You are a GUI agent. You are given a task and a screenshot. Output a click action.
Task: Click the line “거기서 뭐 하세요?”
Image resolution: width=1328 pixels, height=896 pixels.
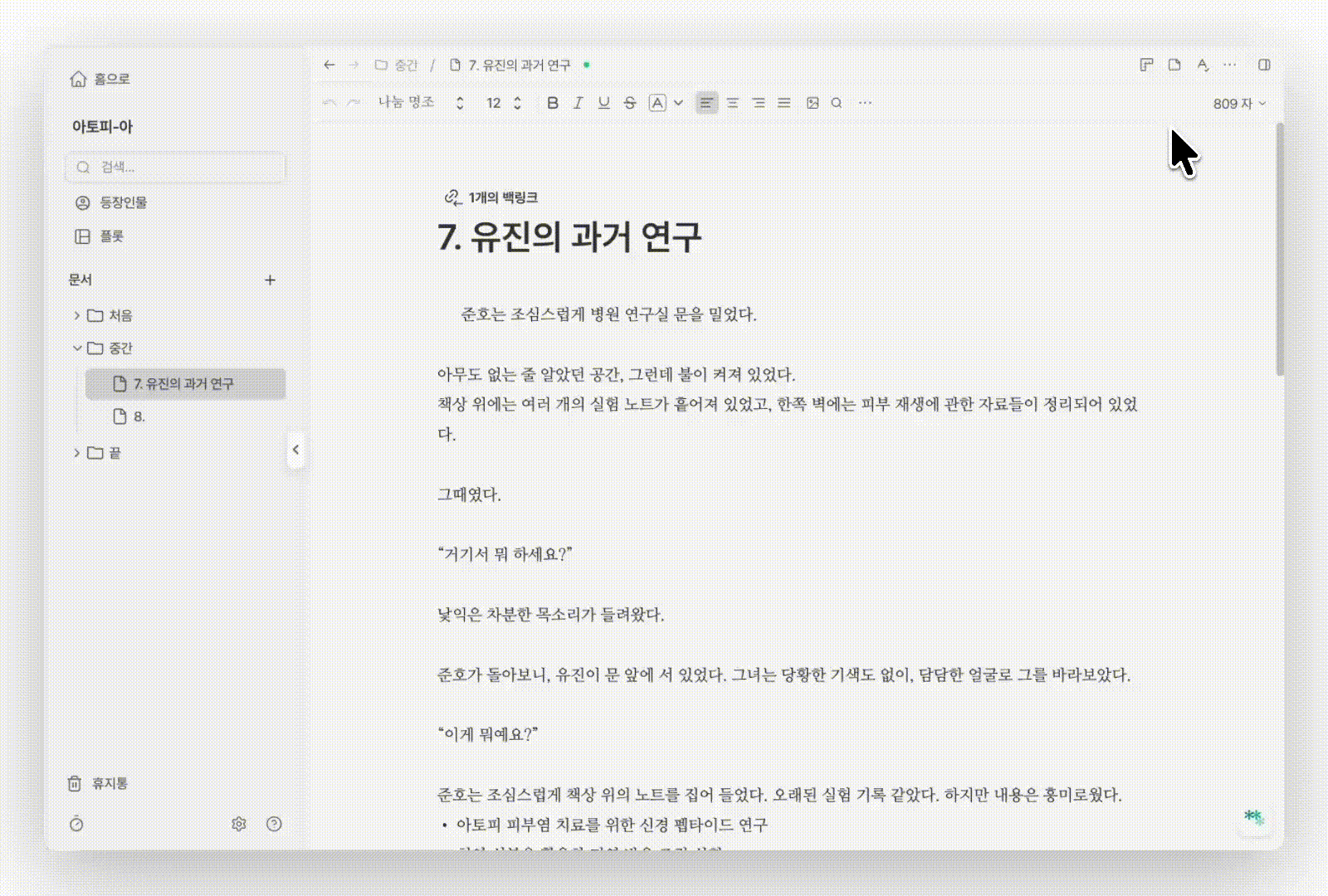pyautogui.click(x=505, y=554)
